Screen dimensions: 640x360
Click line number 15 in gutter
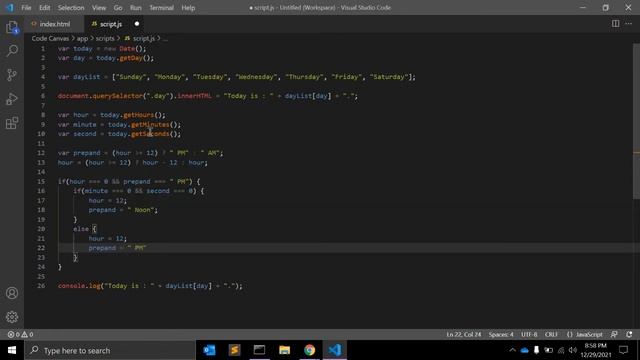click(x=41, y=182)
